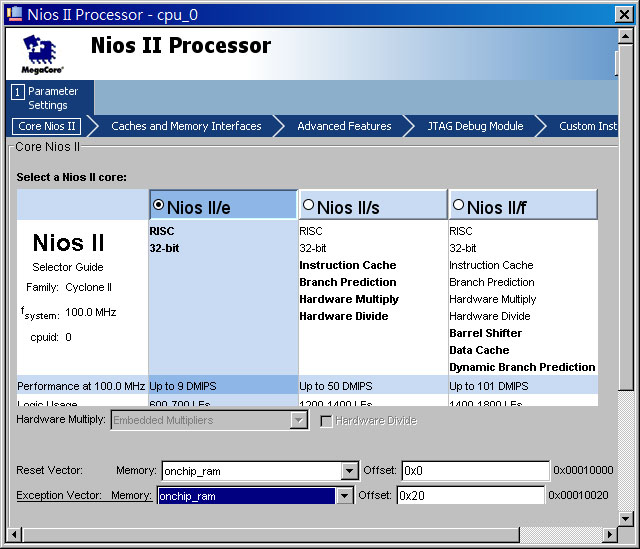Viewport: 640px width, 549px height.
Task: Click the 'Performance at 100.0 MHz' row label
Action: click(81, 386)
